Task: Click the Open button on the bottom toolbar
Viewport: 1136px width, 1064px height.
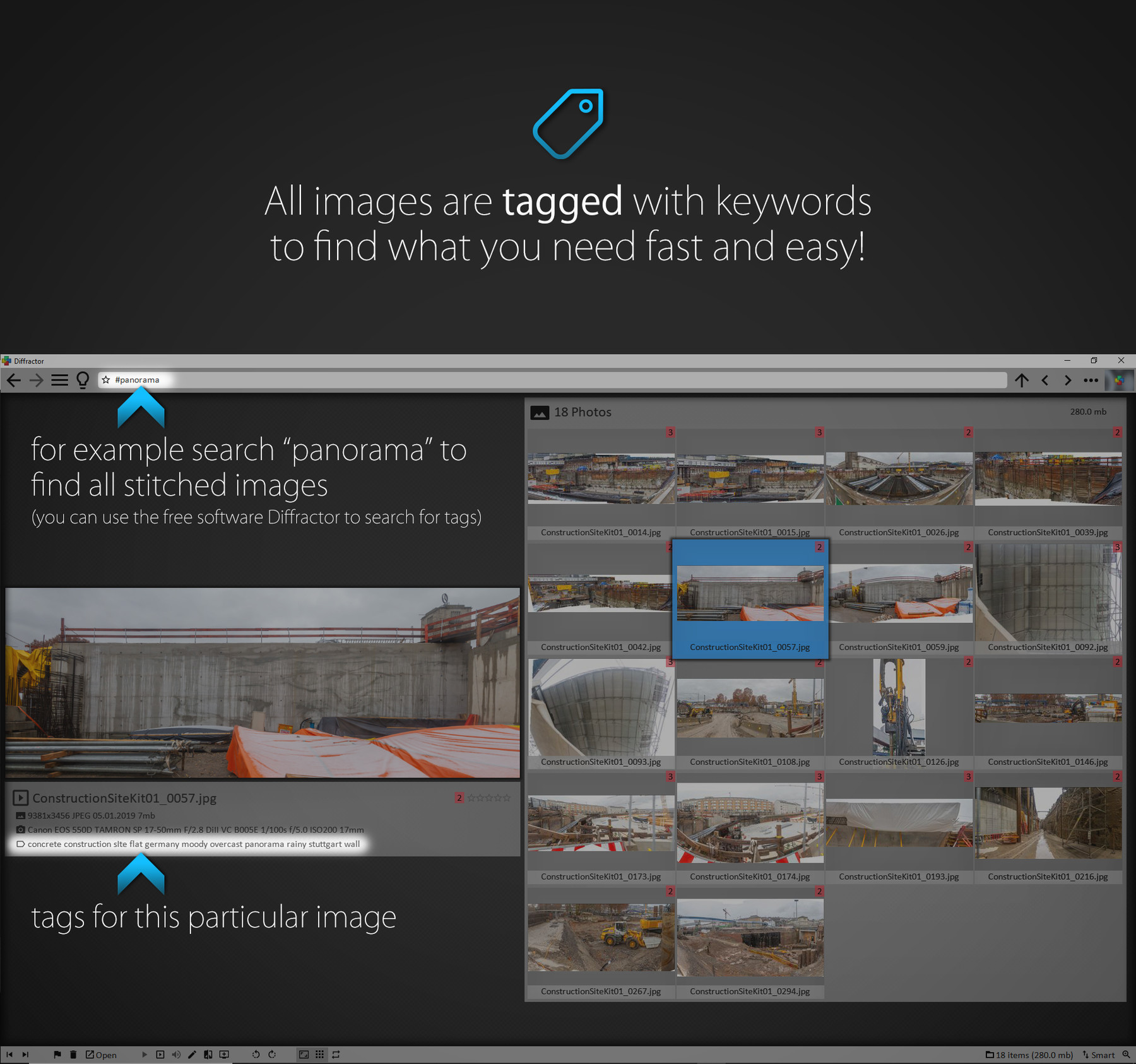Action: pos(102,1055)
